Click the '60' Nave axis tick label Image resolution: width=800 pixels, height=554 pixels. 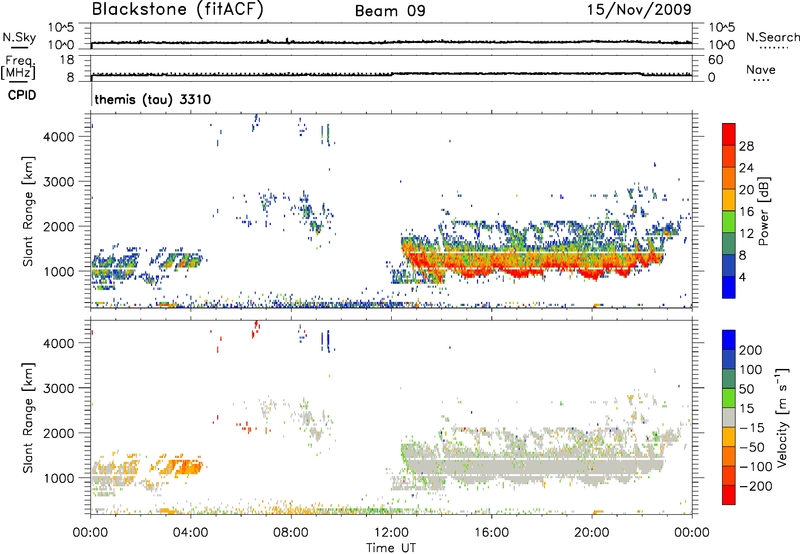point(715,60)
